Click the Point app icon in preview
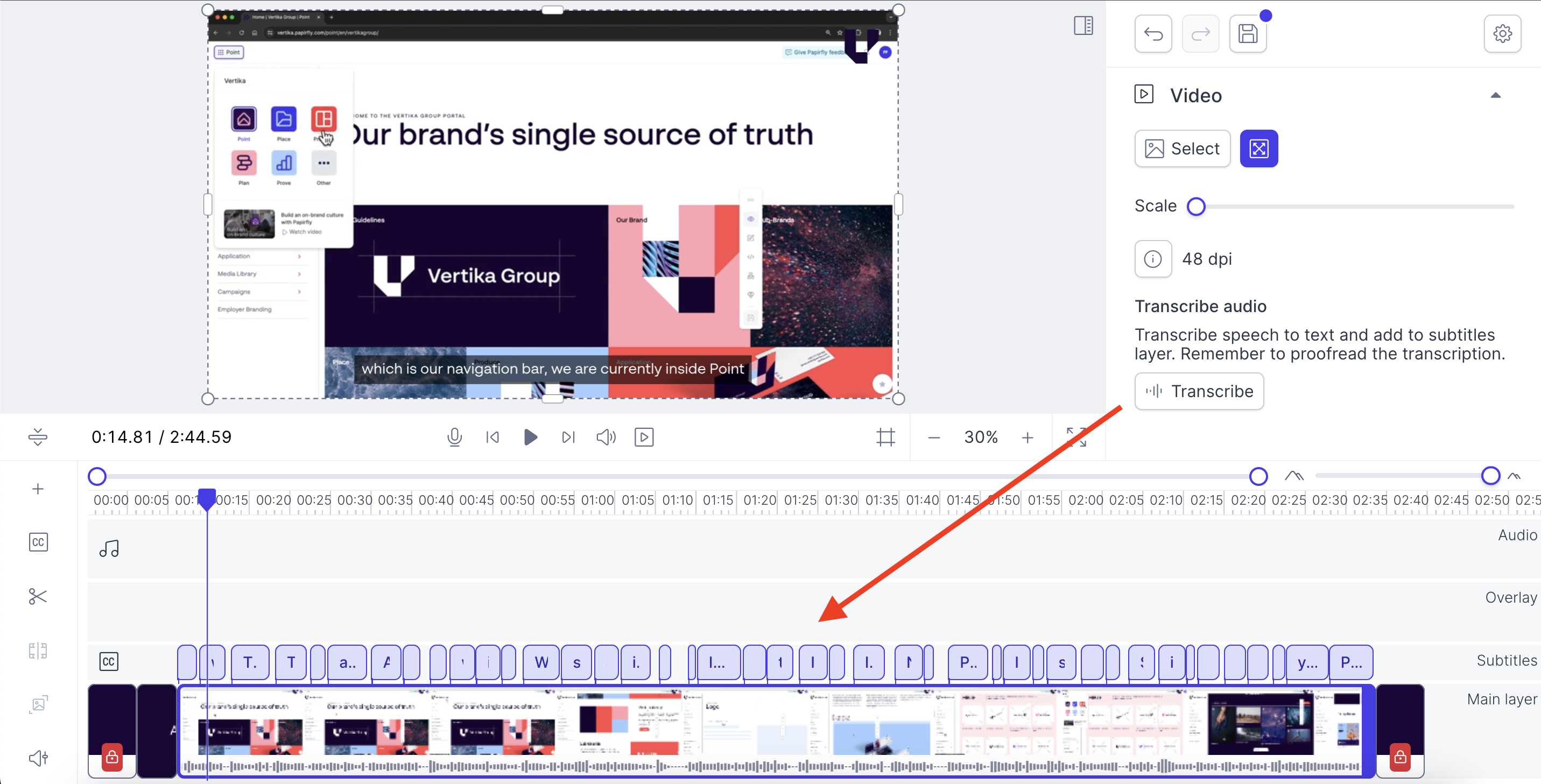 coord(243,119)
